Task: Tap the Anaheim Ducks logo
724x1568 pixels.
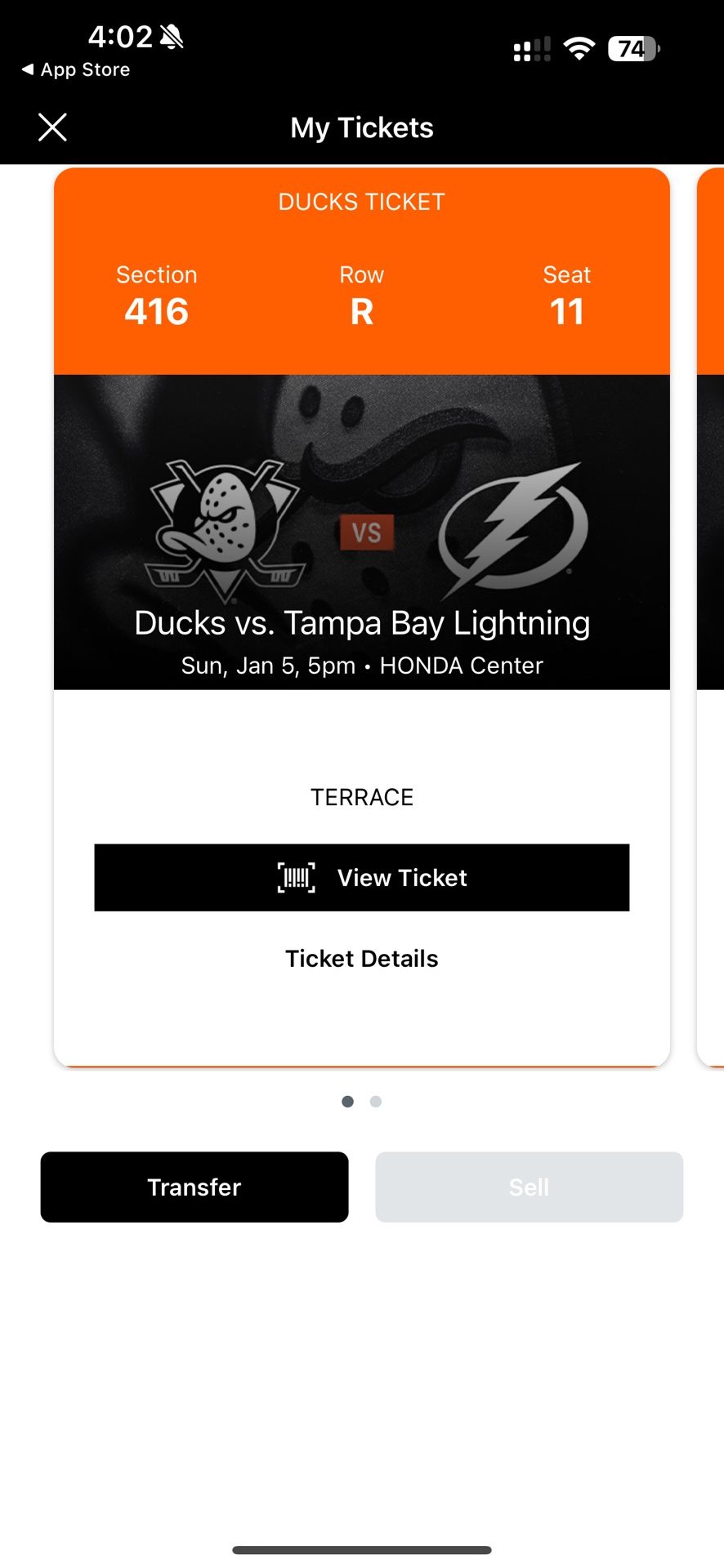Action: pyautogui.click(x=222, y=527)
